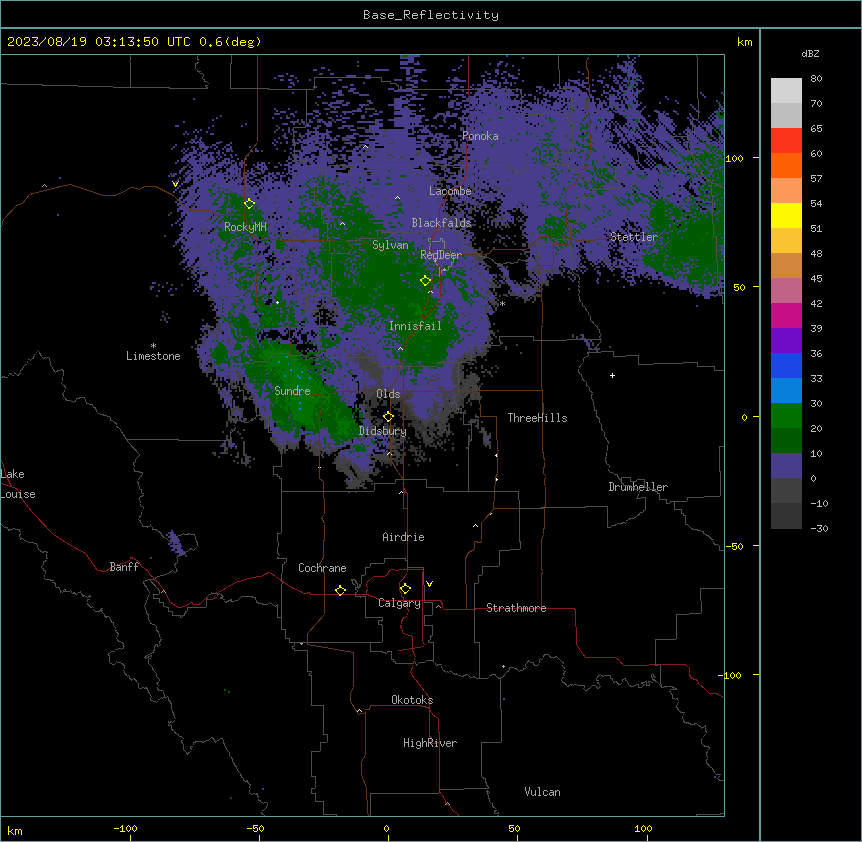Pick the gray 70 dBZ legend swatch
Image resolution: width=862 pixels, height=842 pixels.
coord(786,115)
